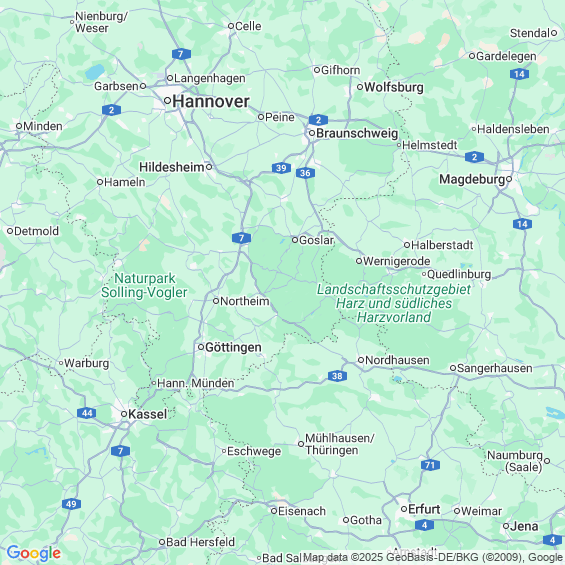The height and width of the screenshot is (565, 565).
Task: Click the Göttingen city label
Action: (233, 347)
